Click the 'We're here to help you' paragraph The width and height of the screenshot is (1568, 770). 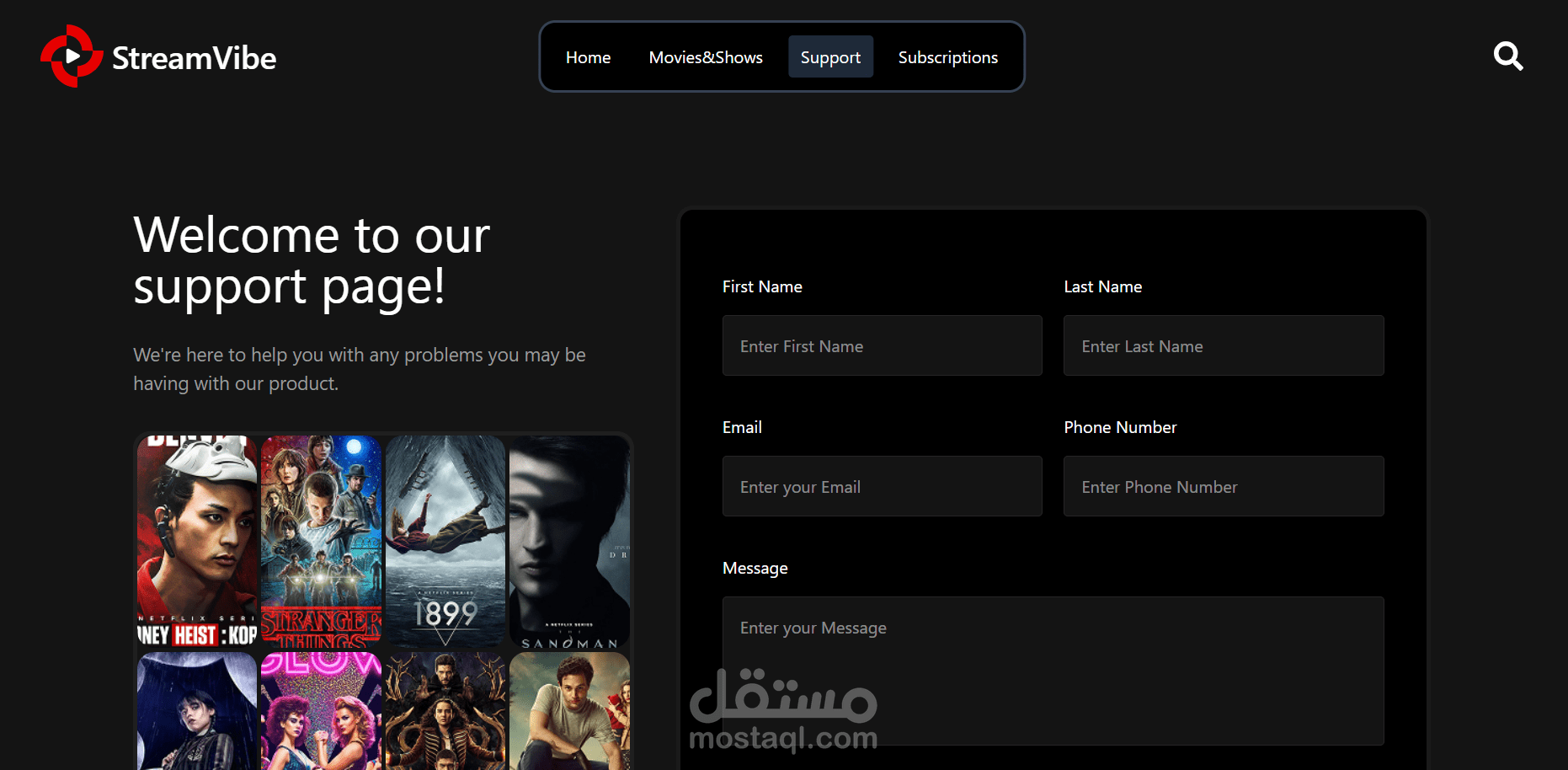click(360, 369)
